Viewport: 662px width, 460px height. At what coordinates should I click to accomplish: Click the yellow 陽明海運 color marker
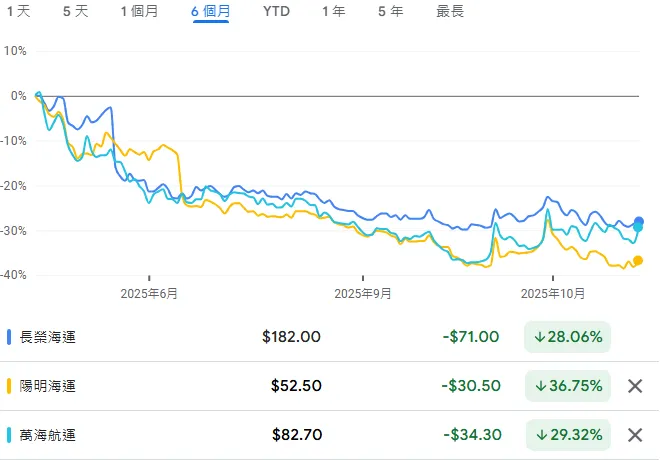(x=9, y=386)
